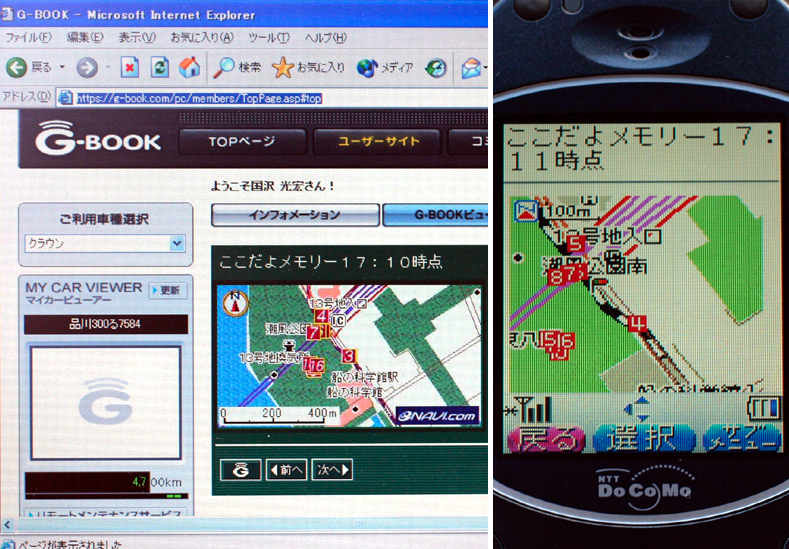Open the ツール(T) menu
The width and height of the screenshot is (789, 549).
point(269,38)
